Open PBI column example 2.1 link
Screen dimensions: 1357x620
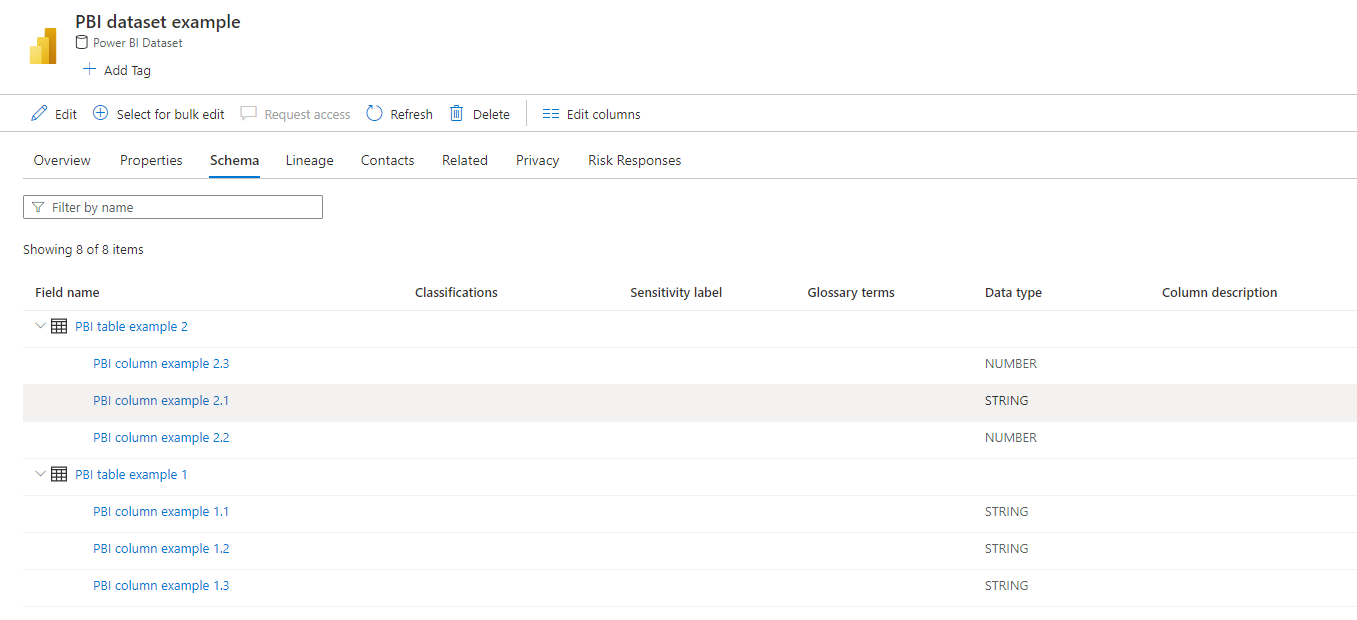(161, 401)
